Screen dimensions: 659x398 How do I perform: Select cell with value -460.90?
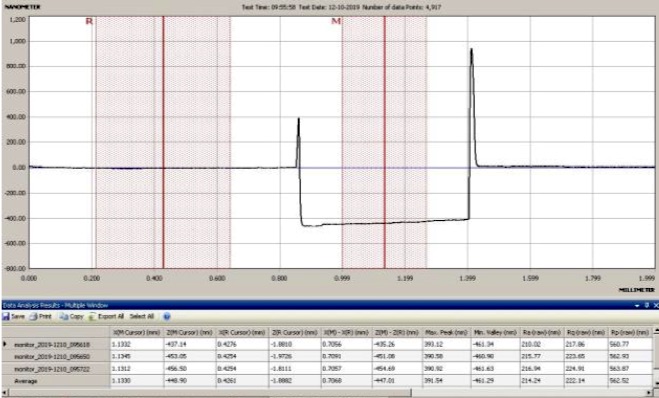pyautogui.click(x=496, y=356)
